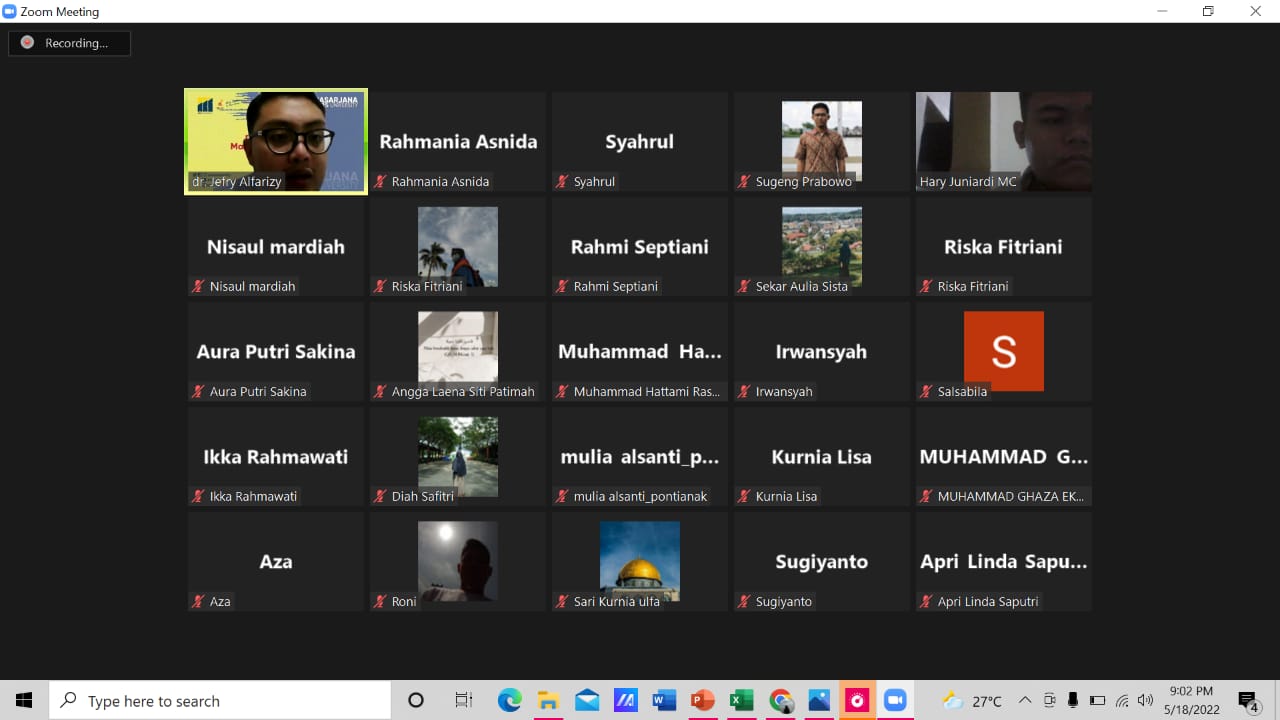Viewport: 1280px width, 720px height.
Task: Open the Windows Start menu
Action: [24, 701]
